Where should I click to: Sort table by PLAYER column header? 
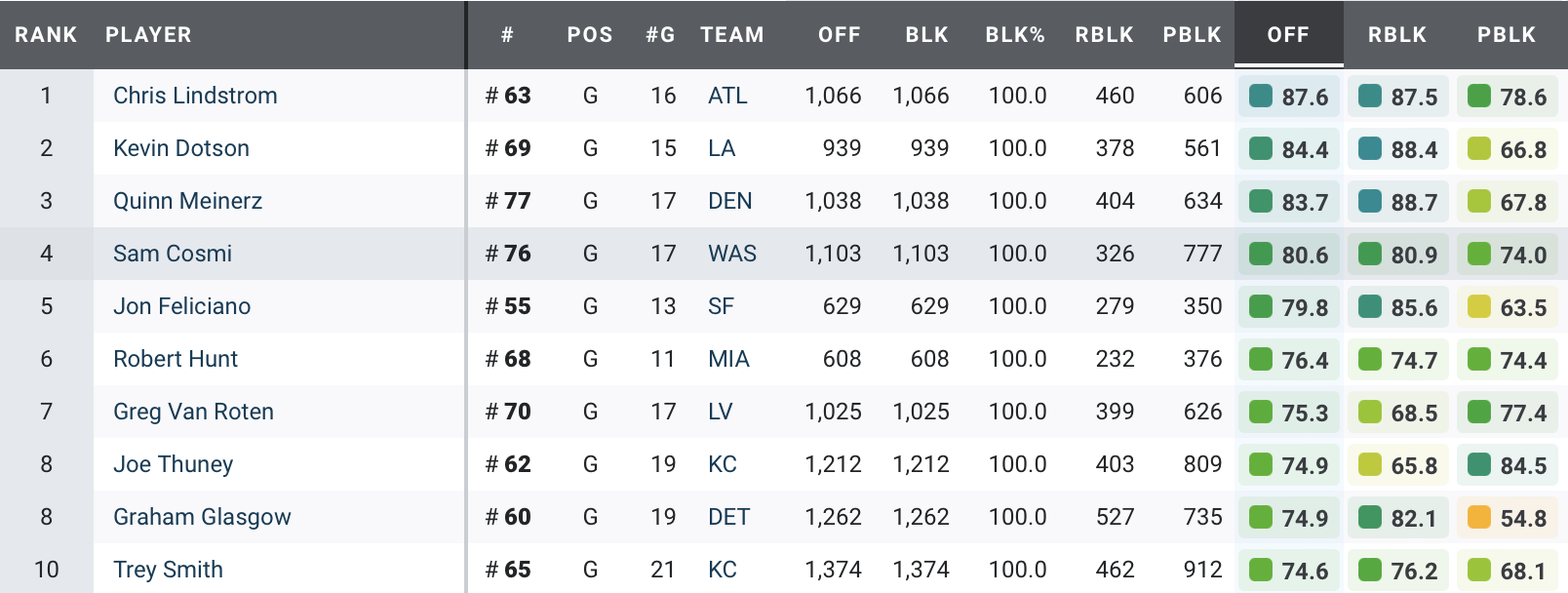(x=148, y=35)
